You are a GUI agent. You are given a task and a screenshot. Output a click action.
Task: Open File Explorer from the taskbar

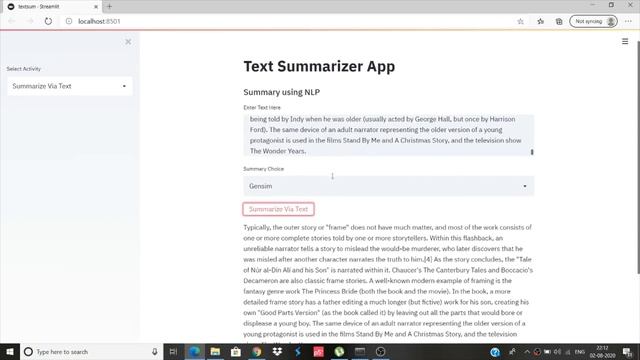click(x=215, y=352)
